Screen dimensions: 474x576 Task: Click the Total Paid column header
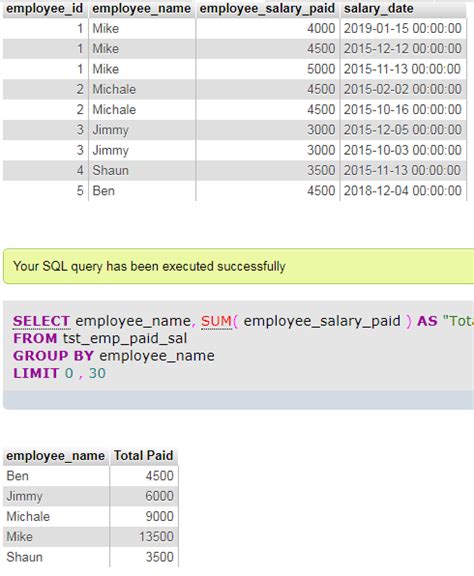[144, 456]
